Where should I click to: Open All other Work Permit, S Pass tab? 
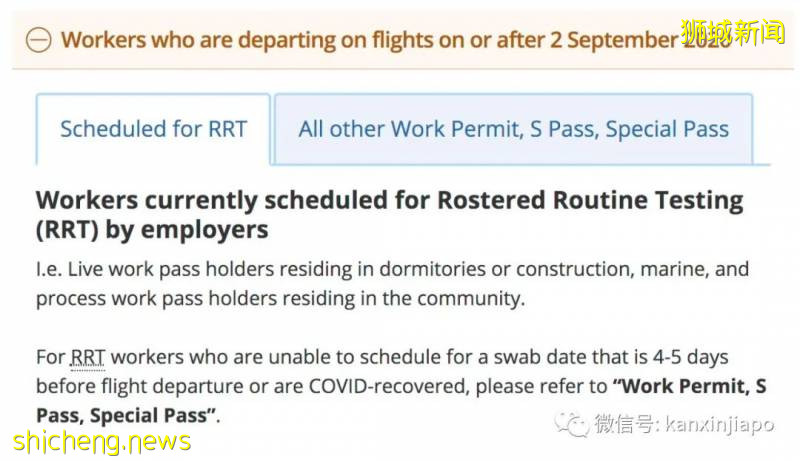pos(513,129)
